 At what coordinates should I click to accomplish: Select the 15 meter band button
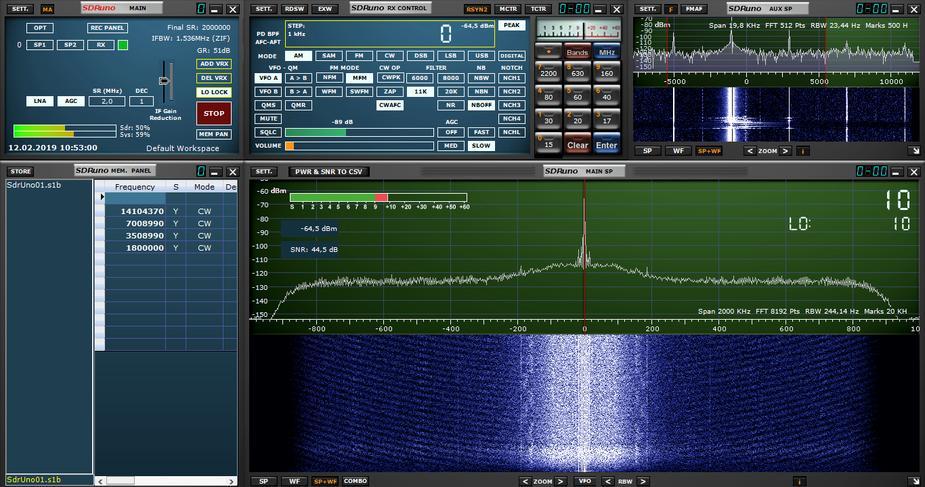coord(548,143)
